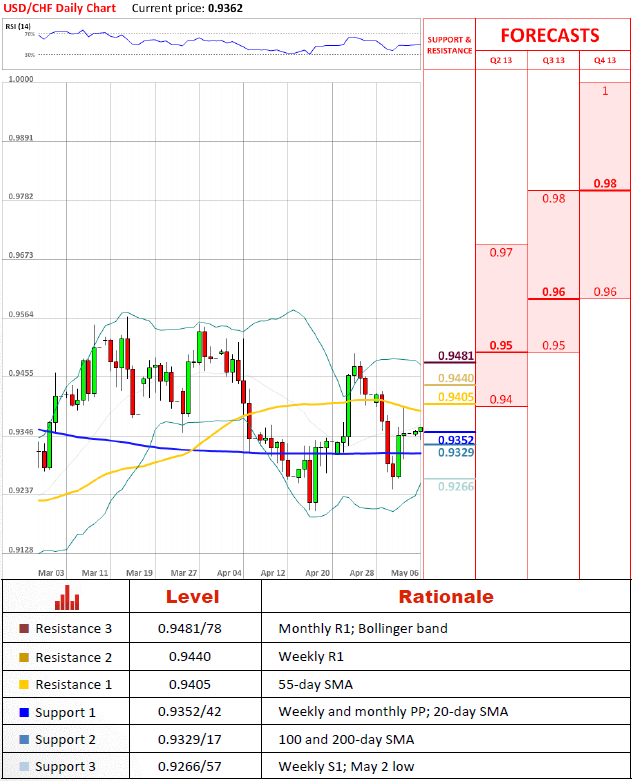Click the 0.94 value in Q2 13 column
This screenshot has height=781, width=633.
(501, 399)
